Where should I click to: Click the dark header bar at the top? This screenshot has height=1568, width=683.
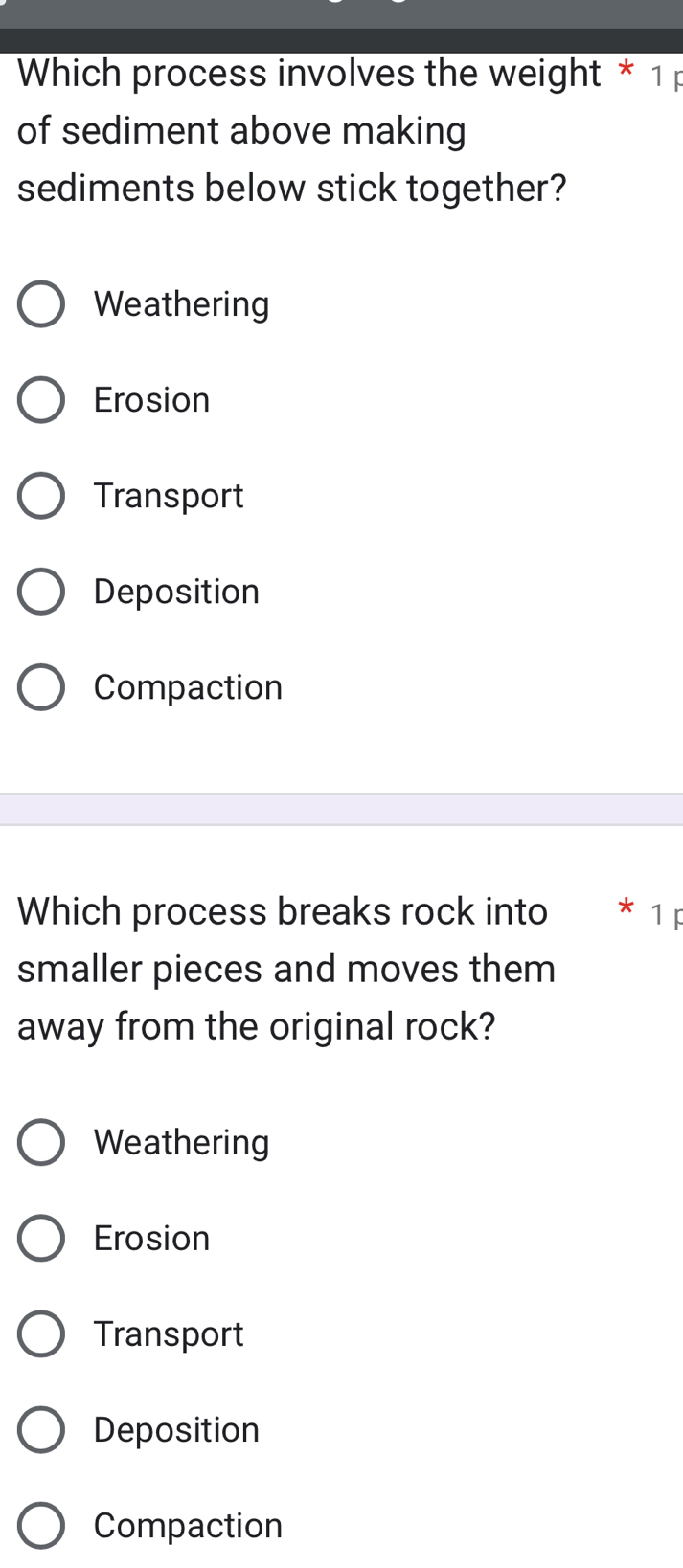pos(341,38)
